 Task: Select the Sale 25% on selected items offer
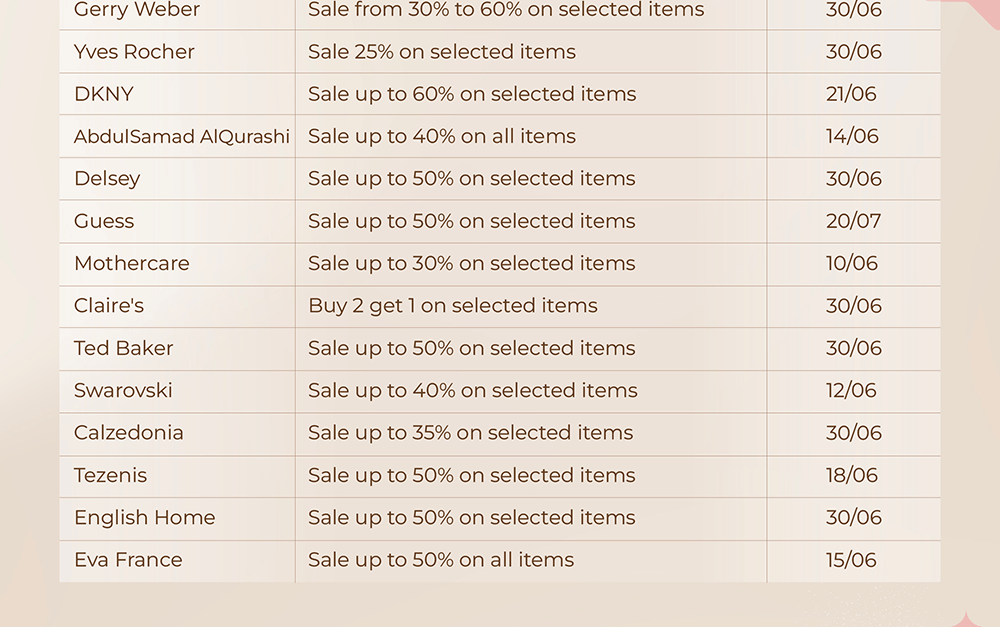442,52
